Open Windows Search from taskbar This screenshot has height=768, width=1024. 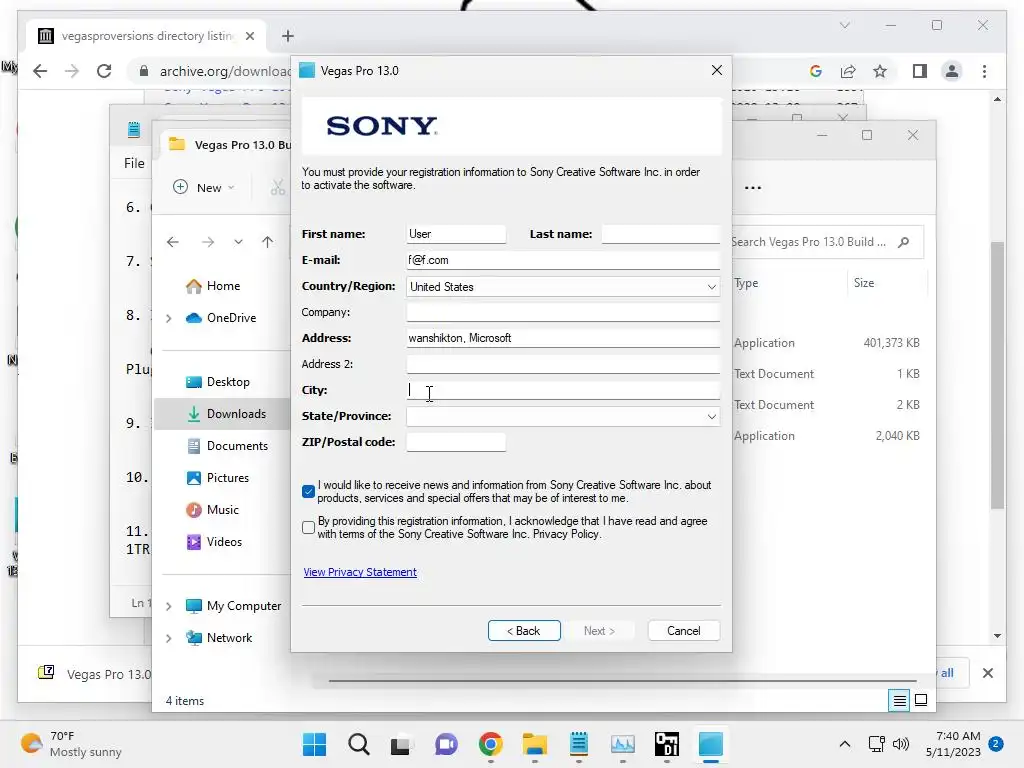coord(359,744)
